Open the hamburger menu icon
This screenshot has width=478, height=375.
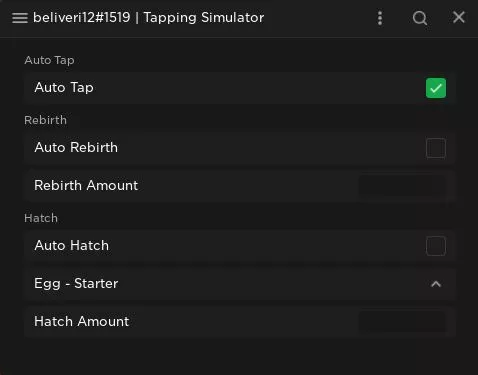[x=20, y=18]
